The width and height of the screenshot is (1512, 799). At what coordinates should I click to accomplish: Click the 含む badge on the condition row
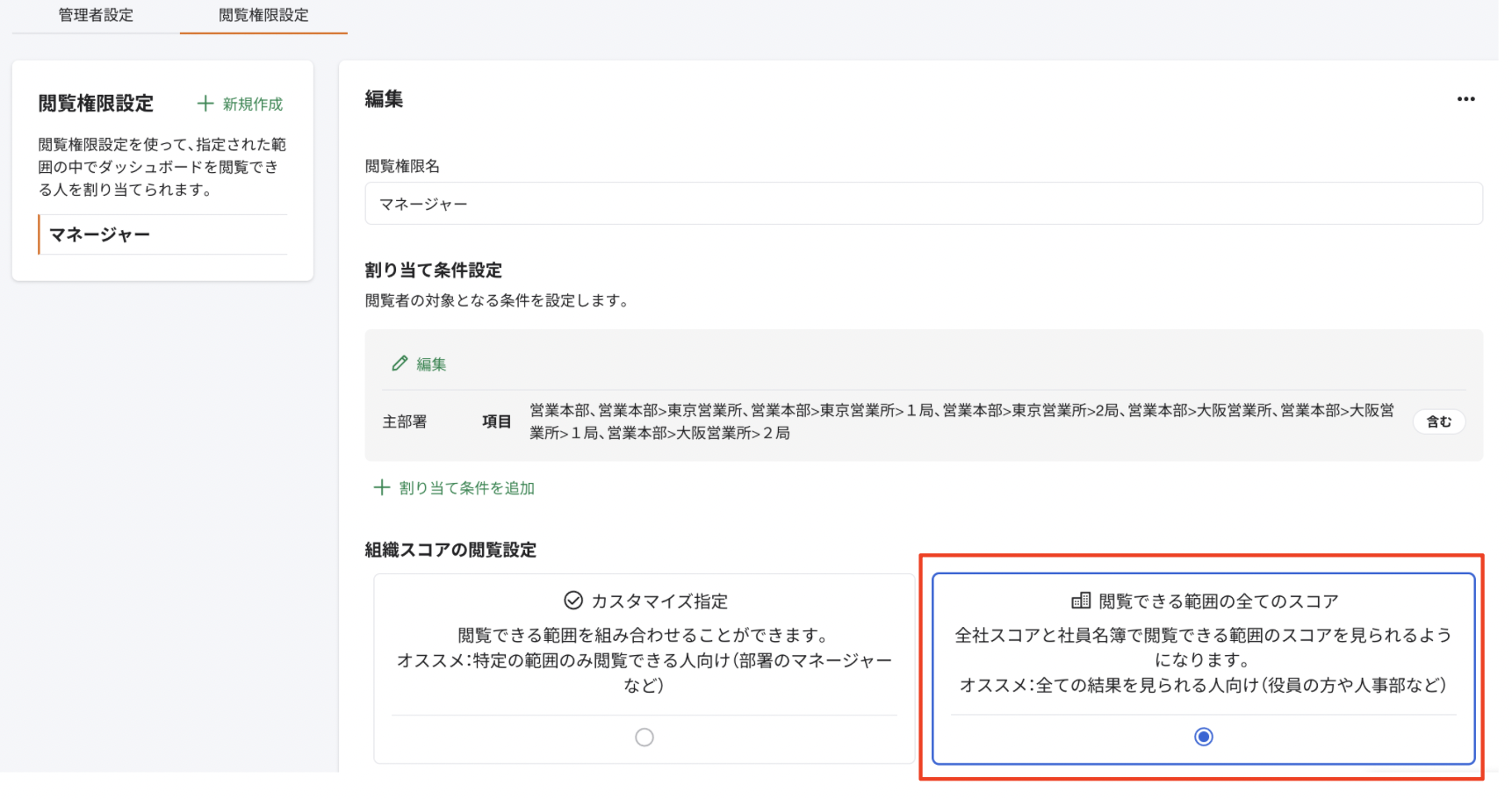(1438, 421)
